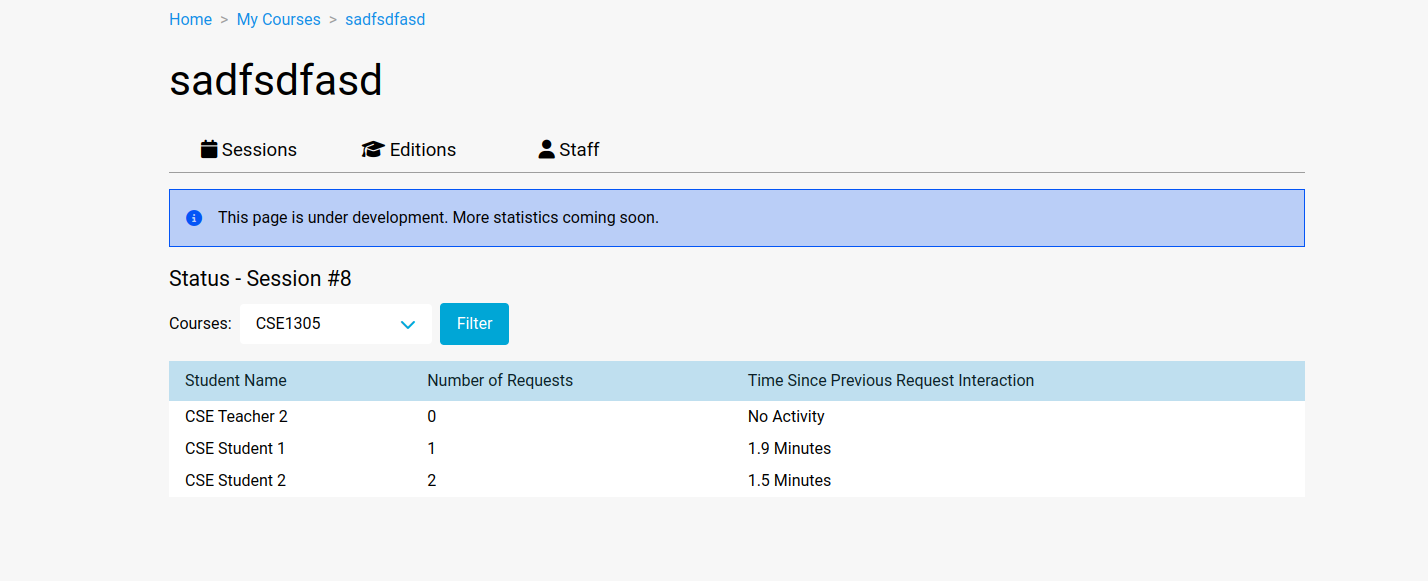1428x581 pixels.
Task: Click the Filter button
Action: pos(474,324)
